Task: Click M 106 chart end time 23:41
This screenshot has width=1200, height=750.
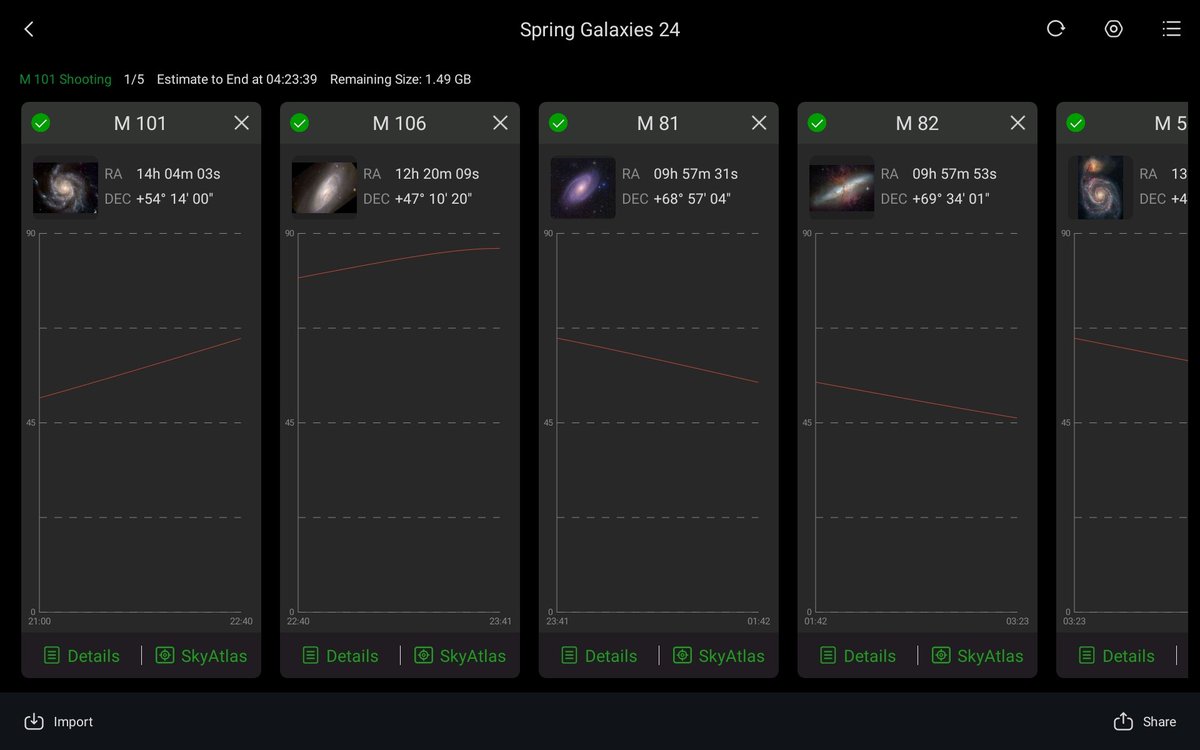Action: coord(500,622)
